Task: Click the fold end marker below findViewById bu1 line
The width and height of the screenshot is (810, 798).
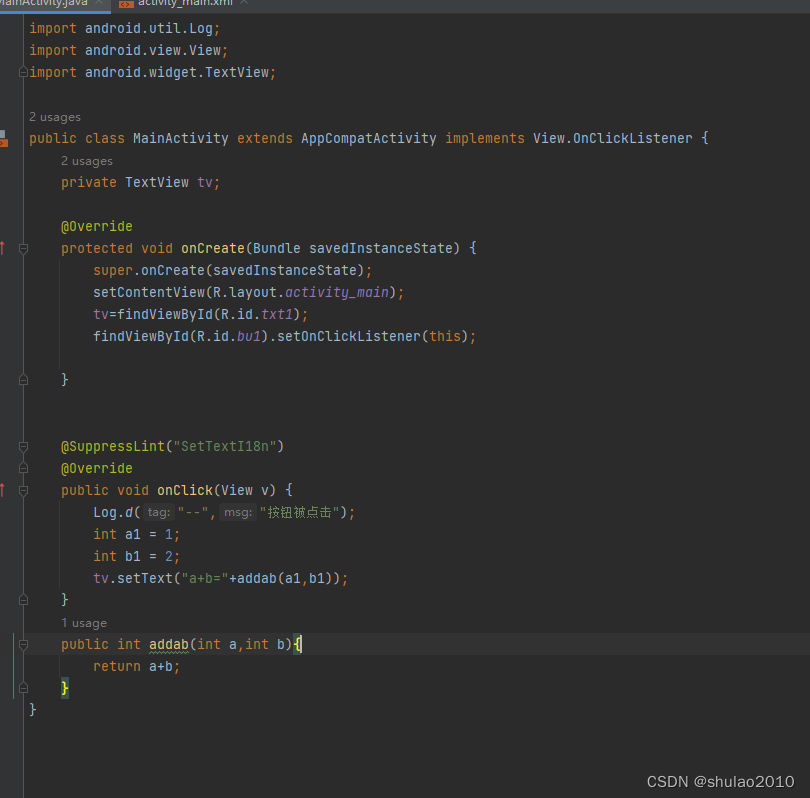Action: [x=23, y=380]
